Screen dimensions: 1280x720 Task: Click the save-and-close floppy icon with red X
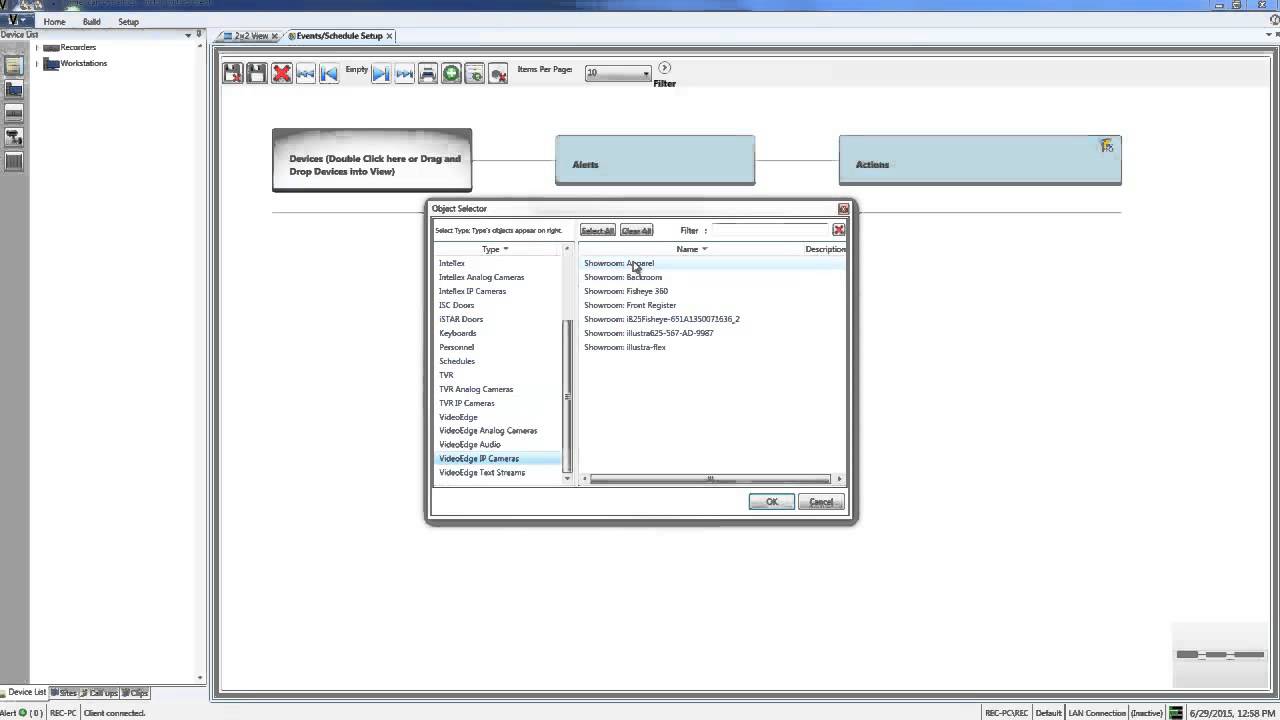click(233, 73)
